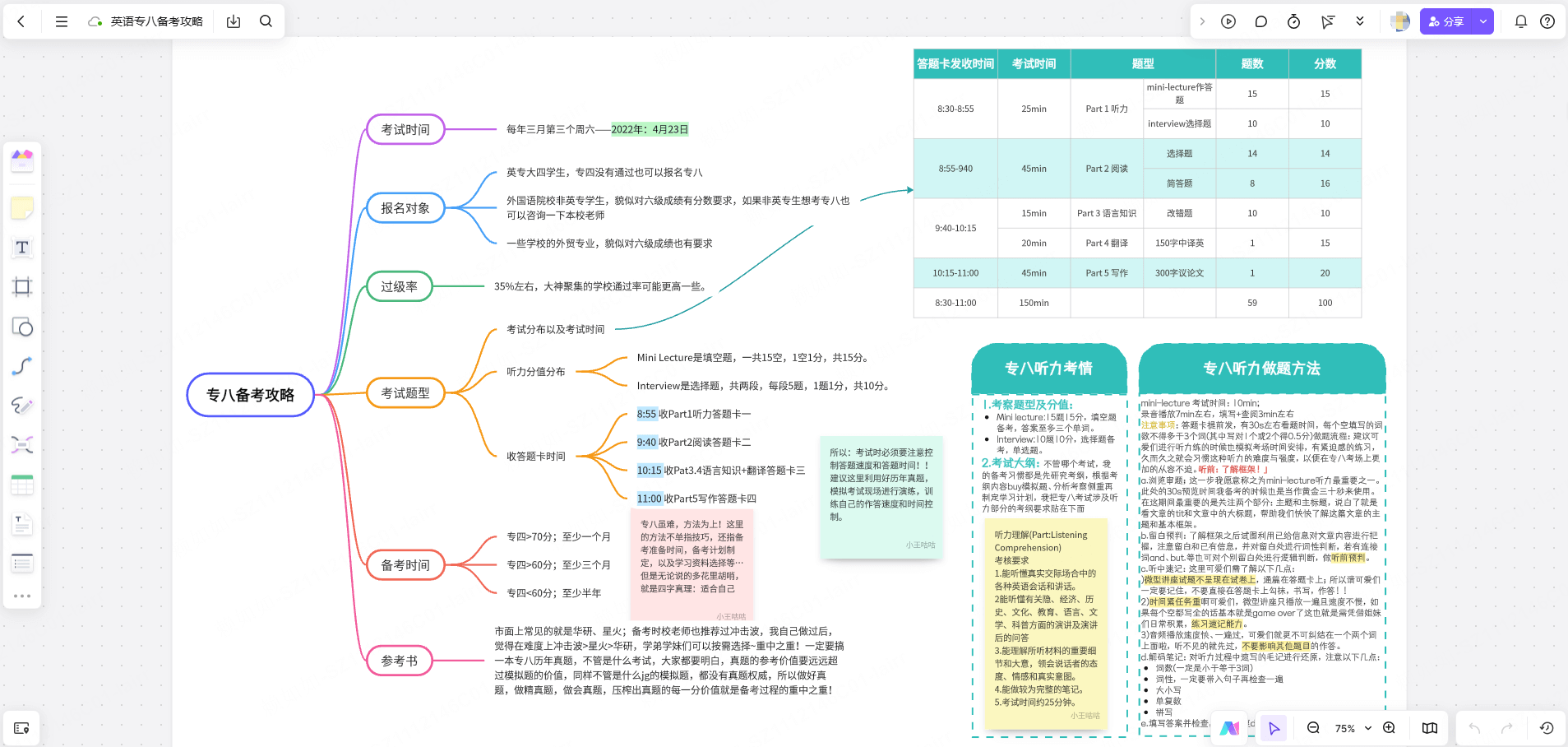Select the 收答题卡时间 sub-node
The width and height of the screenshot is (1568, 747).
(x=536, y=457)
